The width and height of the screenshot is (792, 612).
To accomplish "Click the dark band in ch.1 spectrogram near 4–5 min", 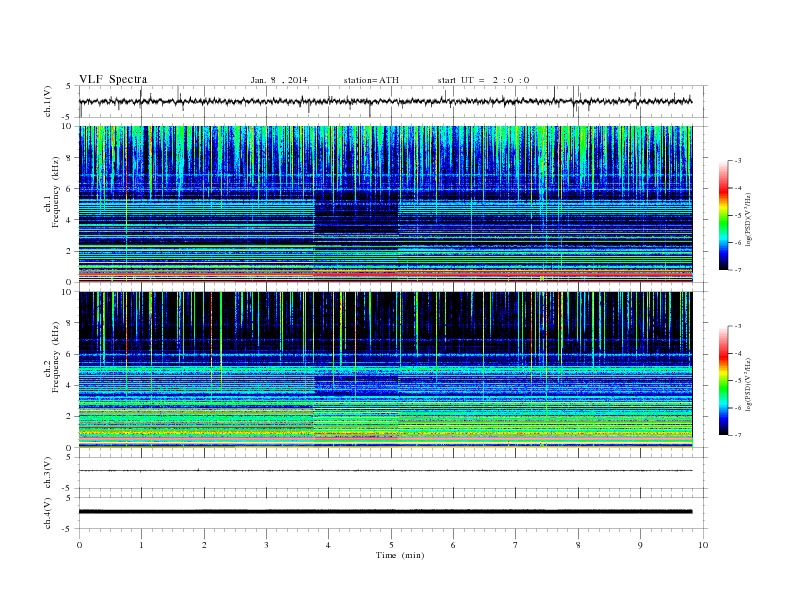I will (x=357, y=212).
